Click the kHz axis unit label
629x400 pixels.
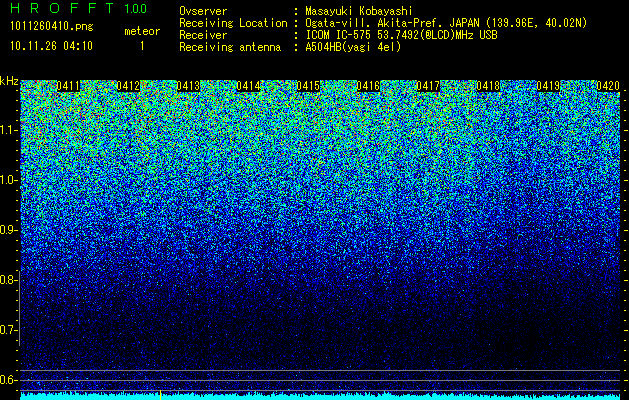tap(9, 81)
